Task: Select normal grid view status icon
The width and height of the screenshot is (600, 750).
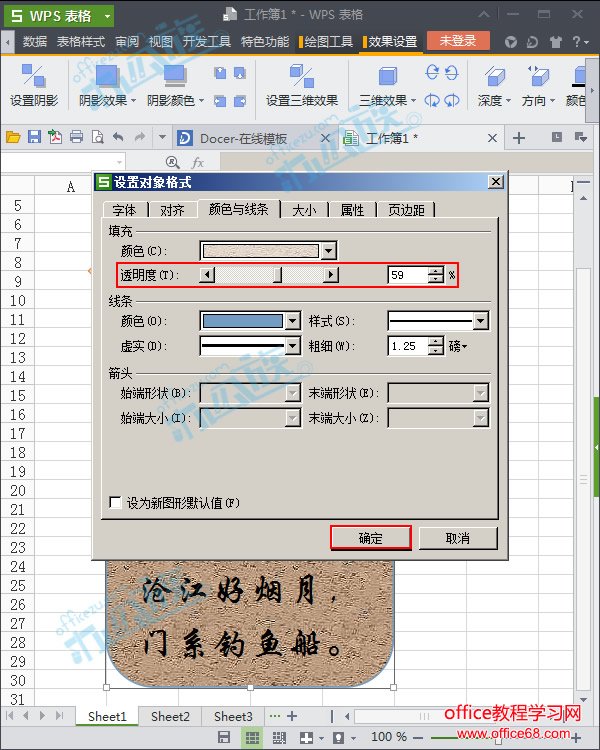Action: [x=252, y=737]
